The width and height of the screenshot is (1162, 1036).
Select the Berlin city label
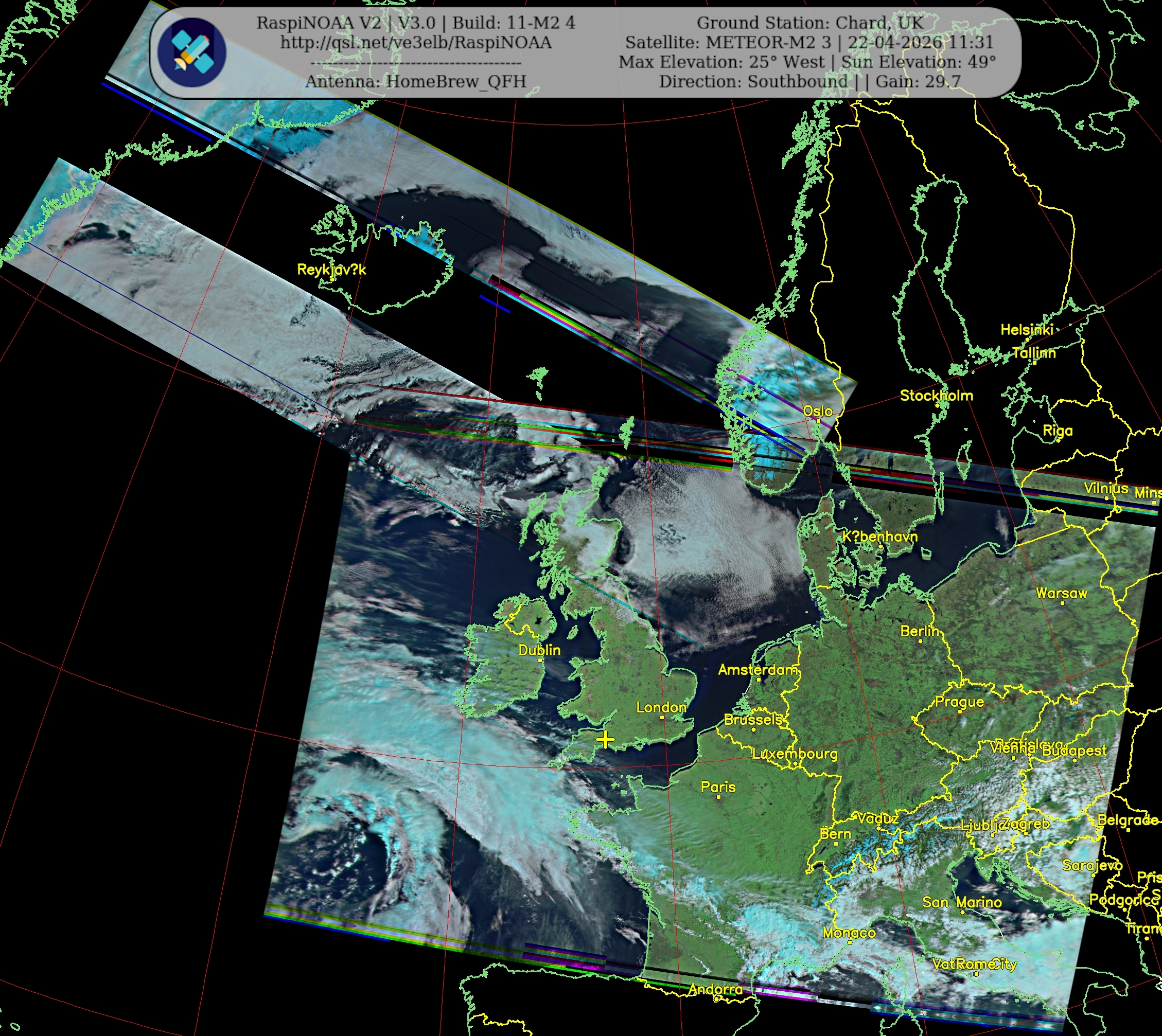(919, 631)
